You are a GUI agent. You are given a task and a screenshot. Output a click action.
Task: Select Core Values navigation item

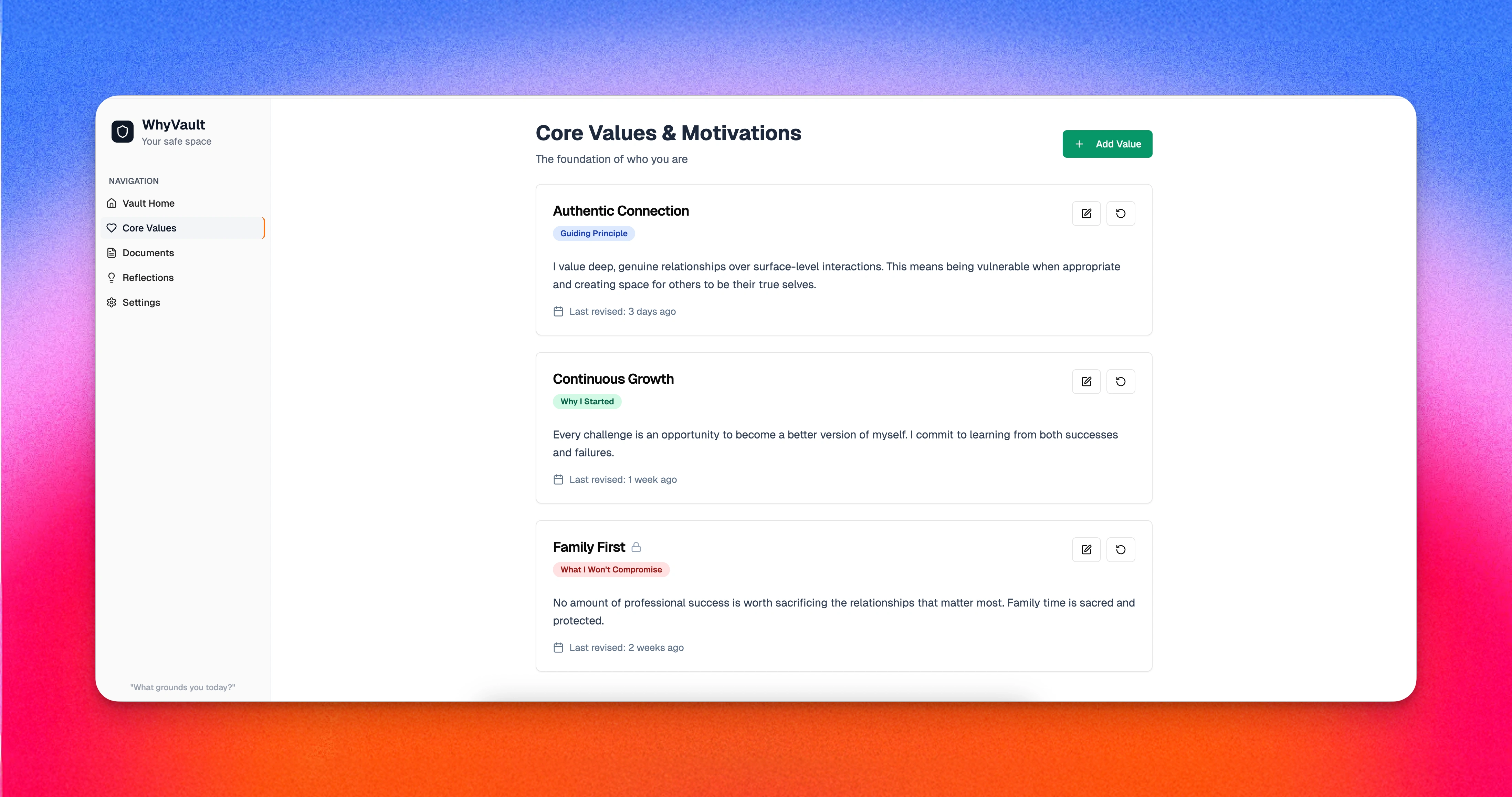tap(182, 228)
